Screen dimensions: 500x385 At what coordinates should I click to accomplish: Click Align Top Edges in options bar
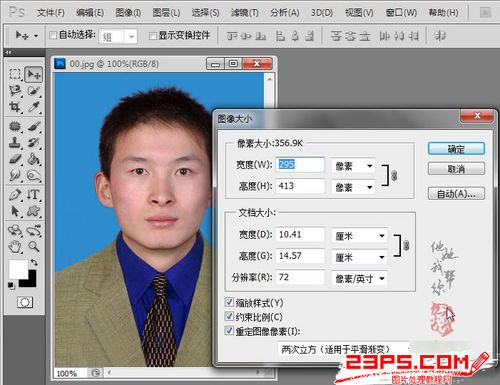(231, 36)
